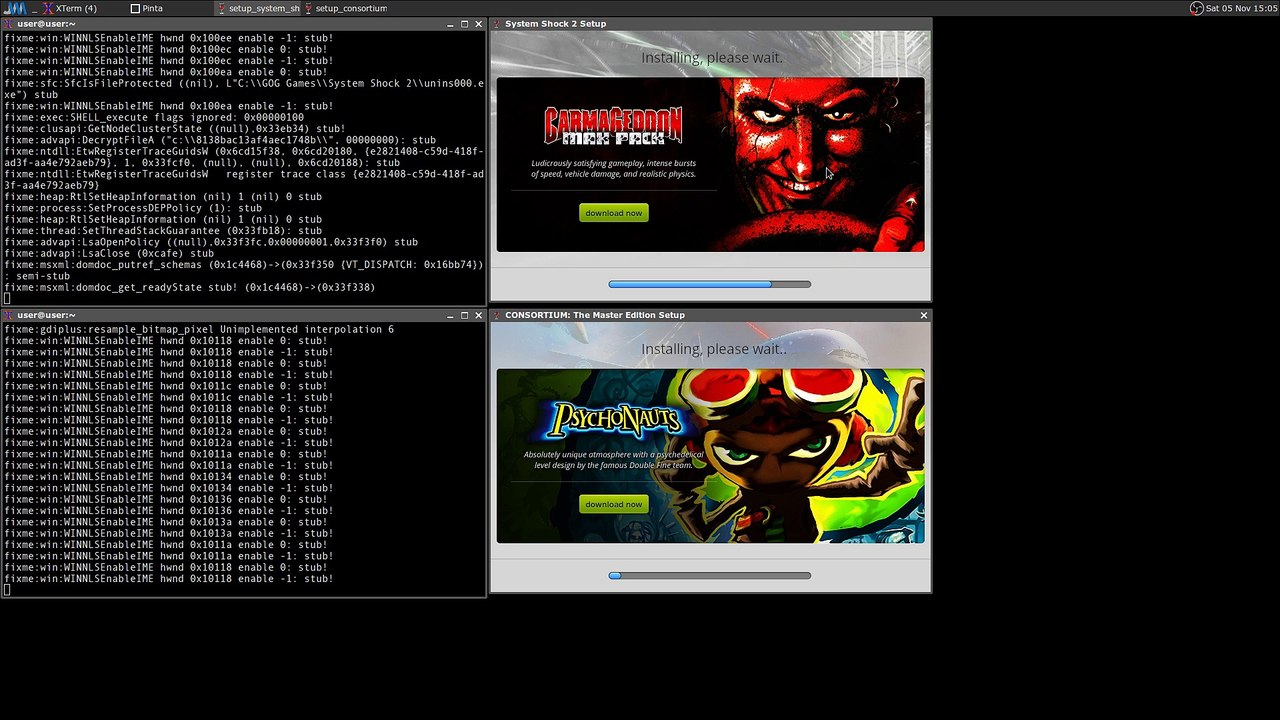Close the CONSORTIUM Master Edition Setup window
The width and height of the screenshot is (1280, 720).
(923, 315)
